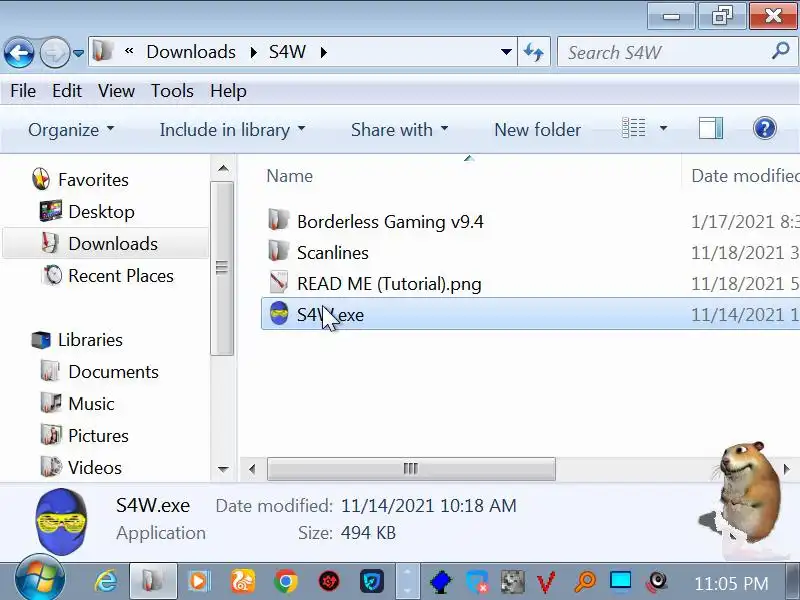The width and height of the screenshot is (800, 600).
Task: Click Downloads in the address bar path
Action: [191, 52]
